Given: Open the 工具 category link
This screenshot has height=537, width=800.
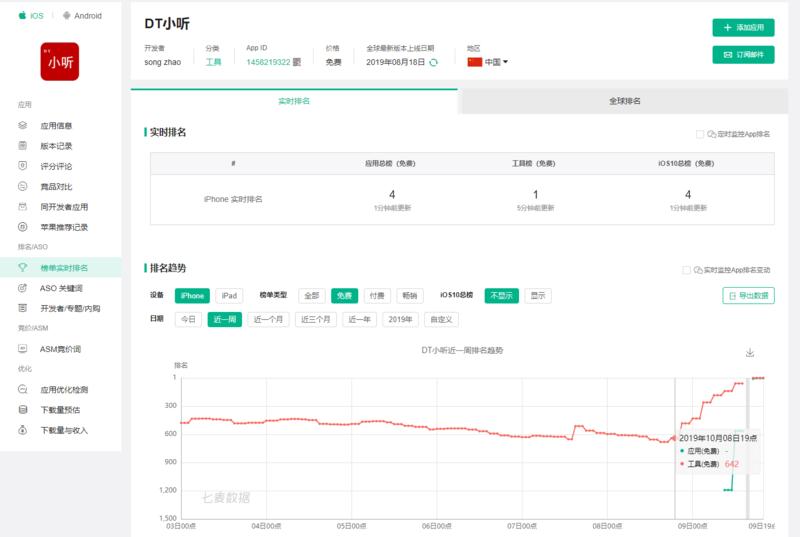Looking at the screenshot, I should tap(213, 62).
